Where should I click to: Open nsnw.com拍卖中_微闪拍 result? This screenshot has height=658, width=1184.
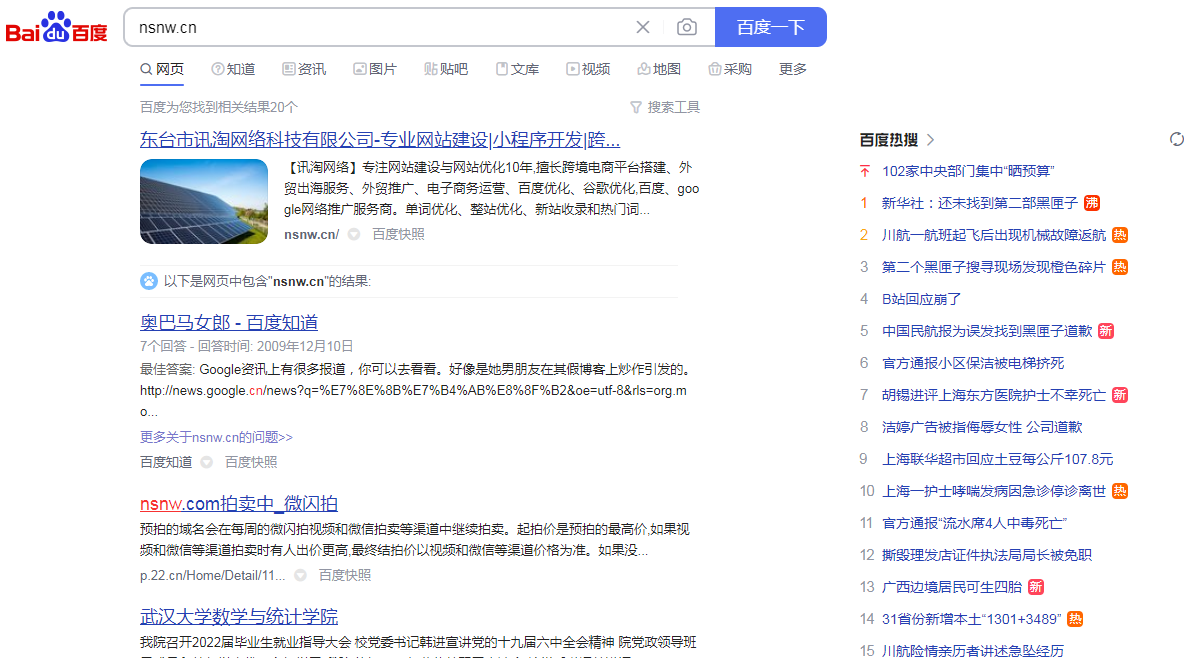click(x=239, y=504)
